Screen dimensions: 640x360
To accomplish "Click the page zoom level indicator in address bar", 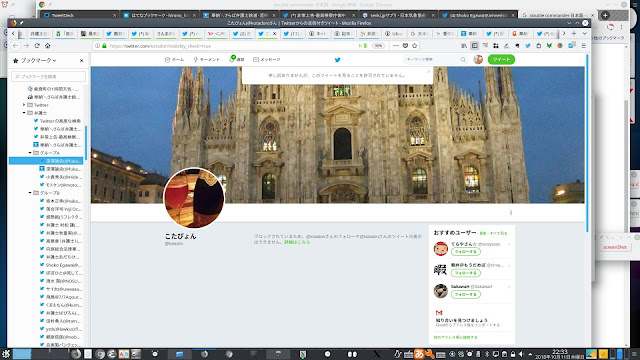I will tap(378, 46).
